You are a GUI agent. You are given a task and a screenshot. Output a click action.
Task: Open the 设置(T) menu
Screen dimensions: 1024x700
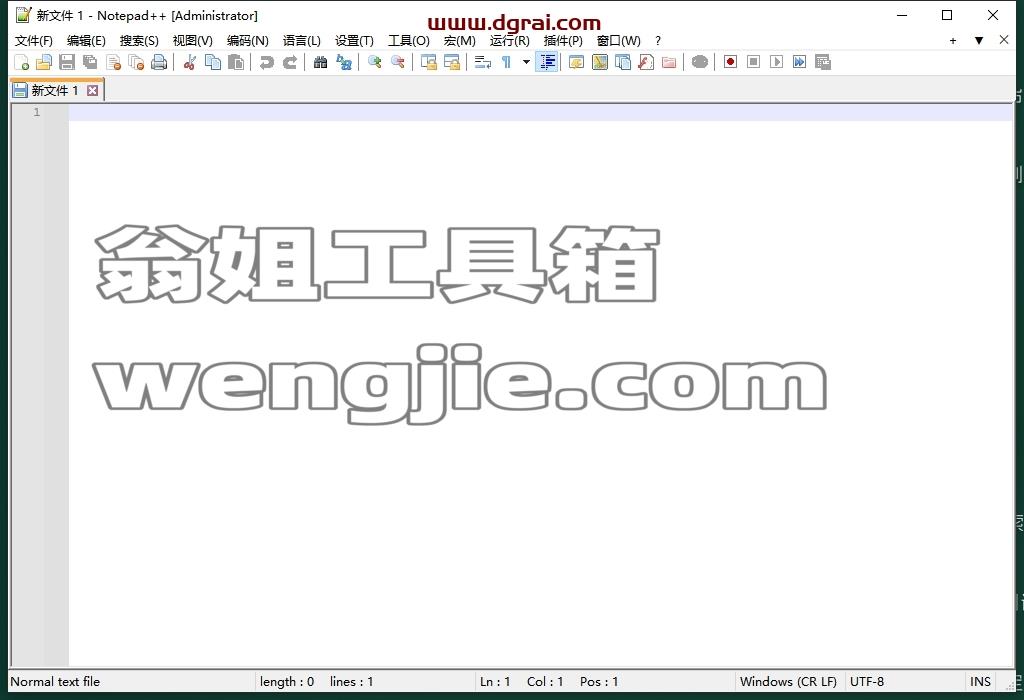pyautogui.click(x=354, y=40)
